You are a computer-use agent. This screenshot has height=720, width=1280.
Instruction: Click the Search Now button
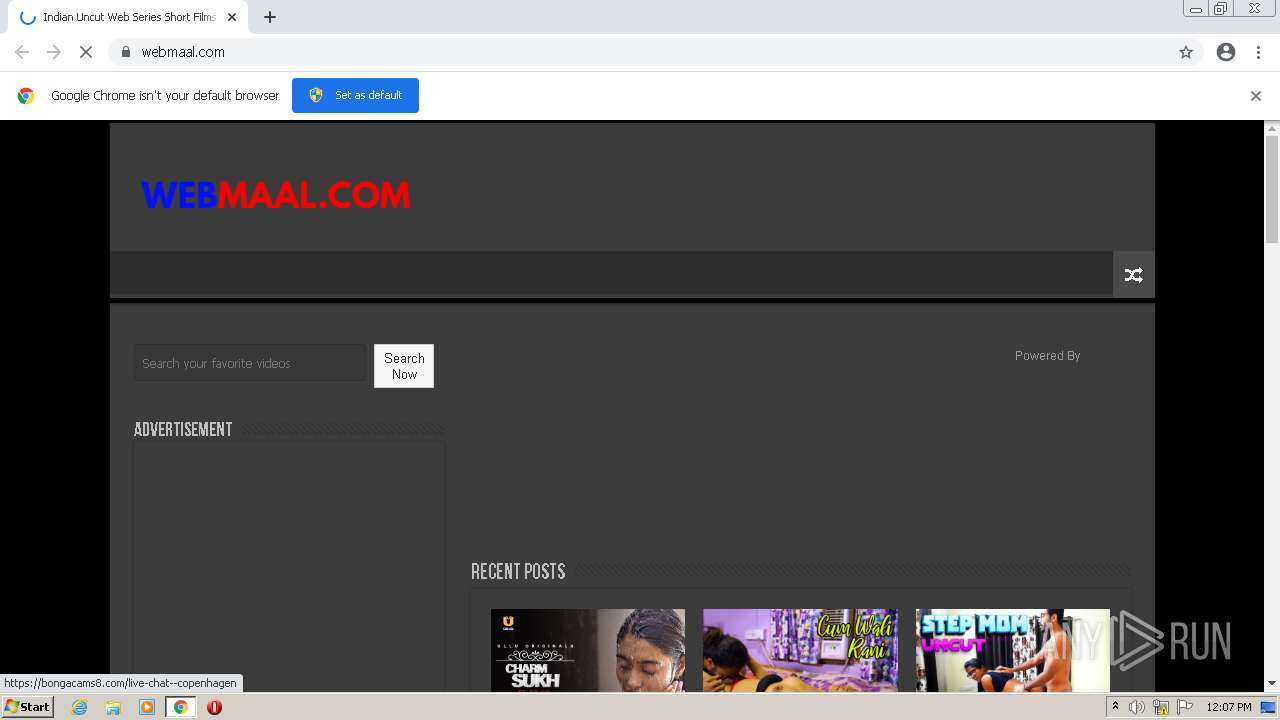tap(404, 366)
